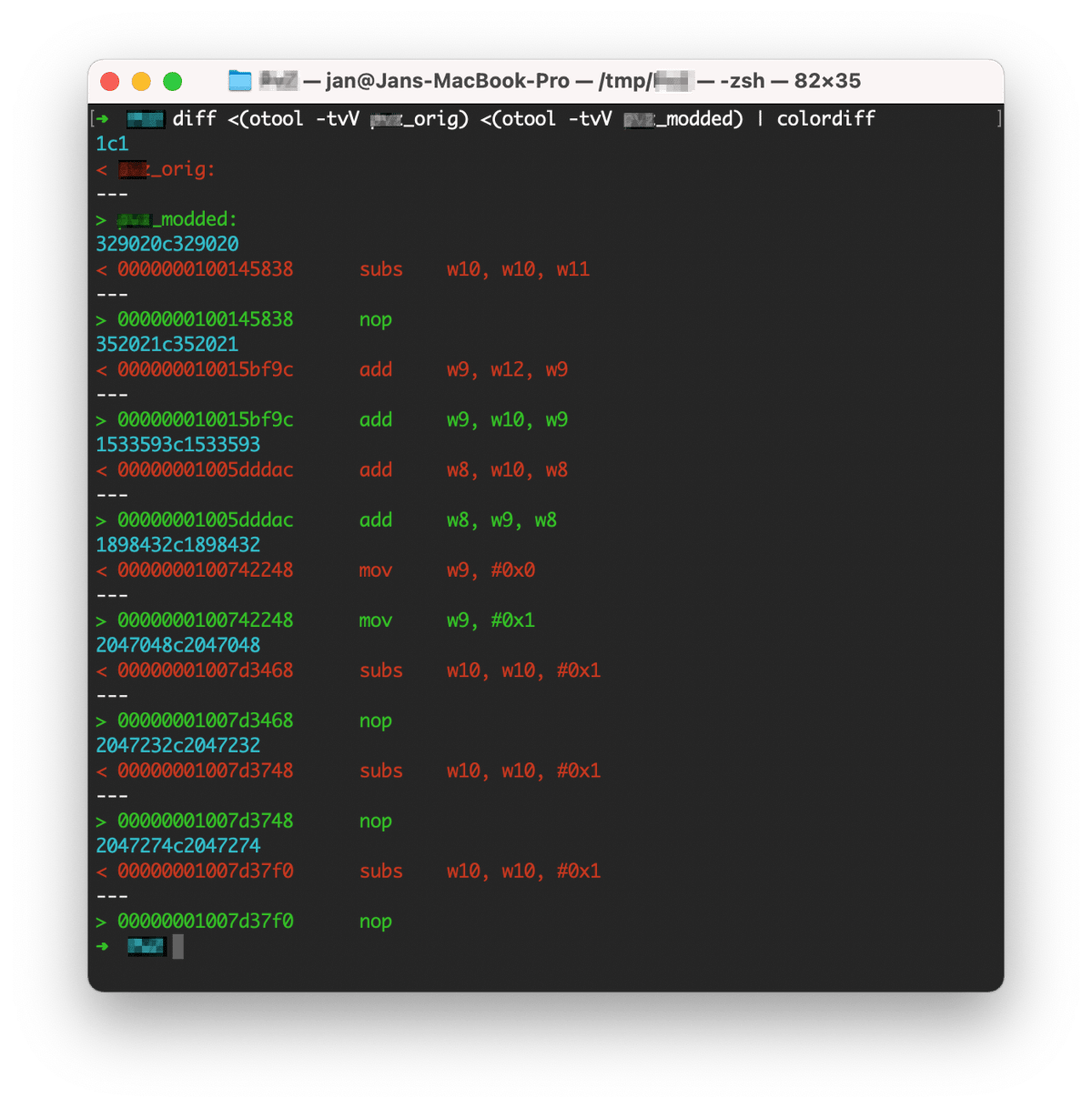Viewport: 1092px width, 1108px height.
Task: Click the word colordiff in the command line
Action: click(x=825, y=118)
